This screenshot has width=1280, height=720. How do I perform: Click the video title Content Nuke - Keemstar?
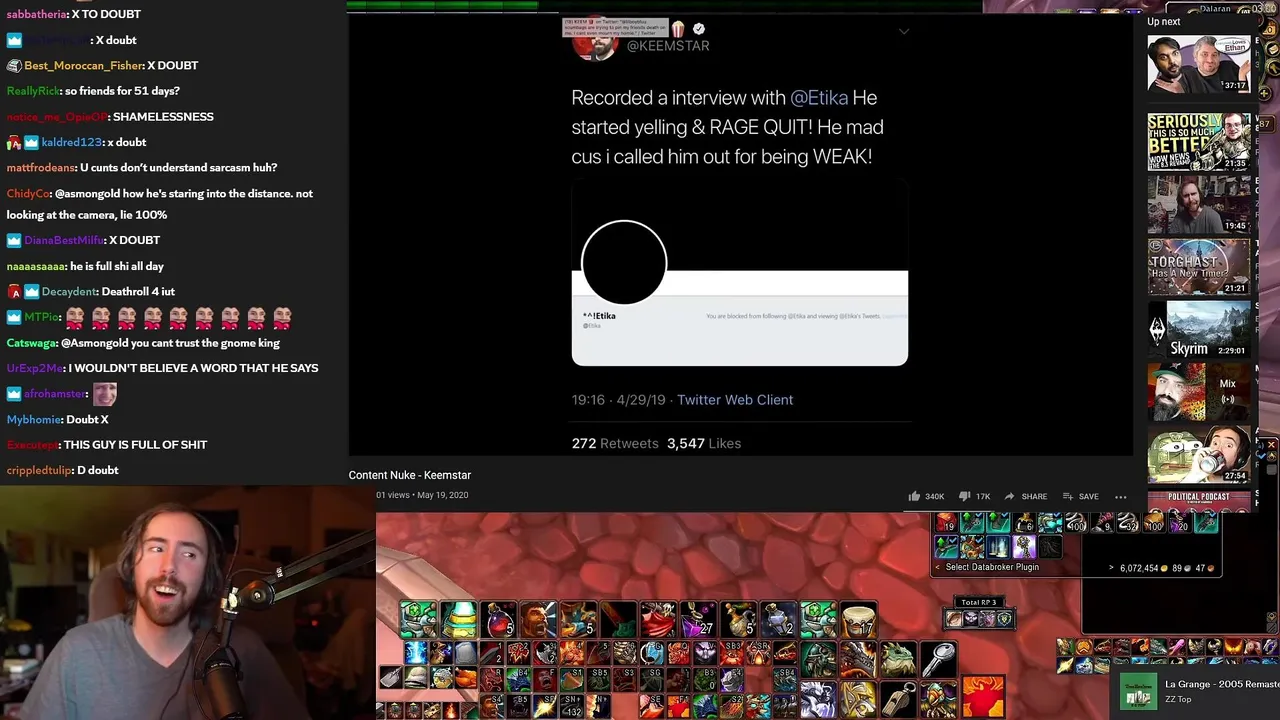click(409, 475)
